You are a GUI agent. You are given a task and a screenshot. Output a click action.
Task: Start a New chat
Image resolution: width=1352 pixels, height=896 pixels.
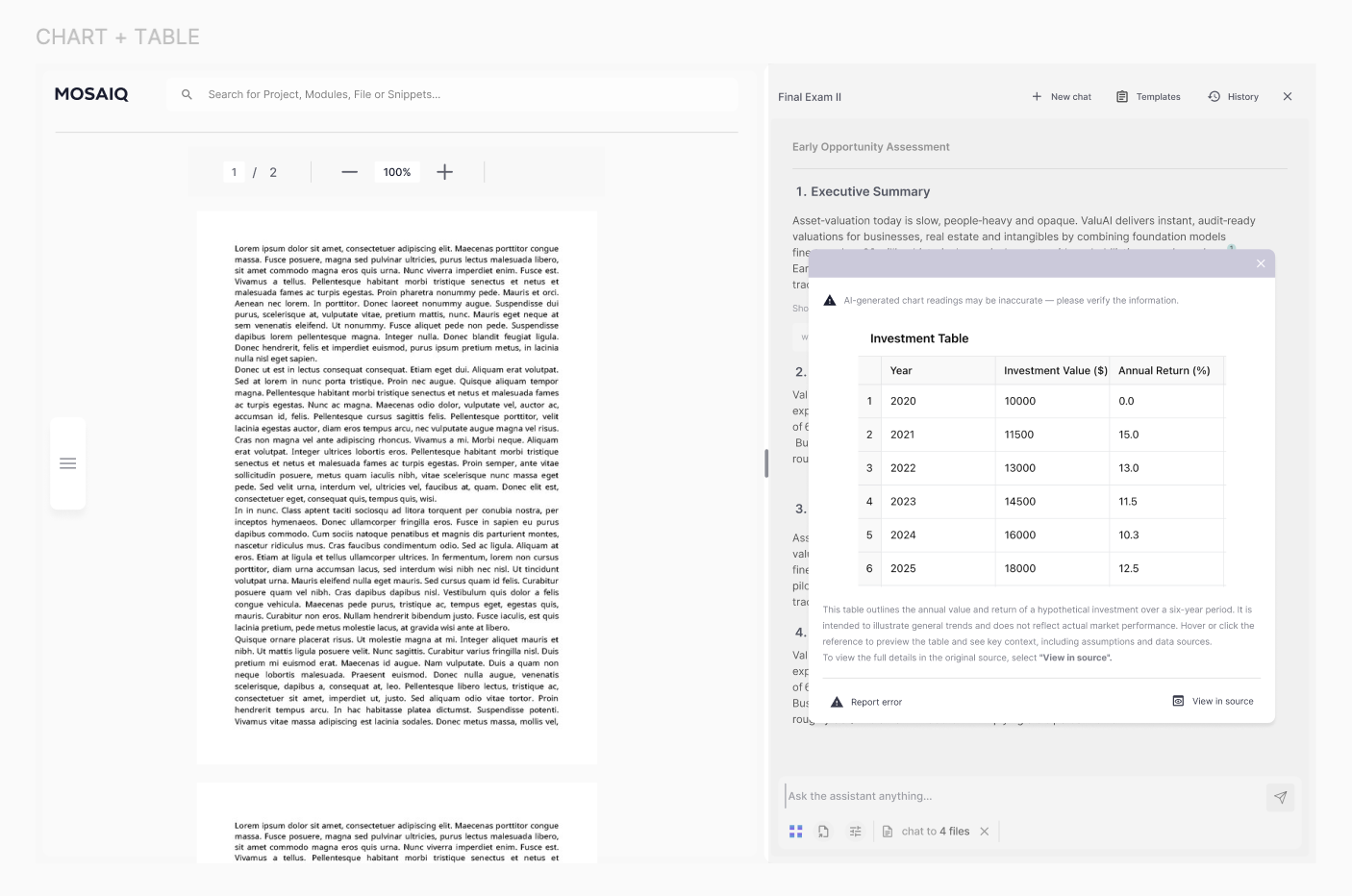pos(1062,97)
